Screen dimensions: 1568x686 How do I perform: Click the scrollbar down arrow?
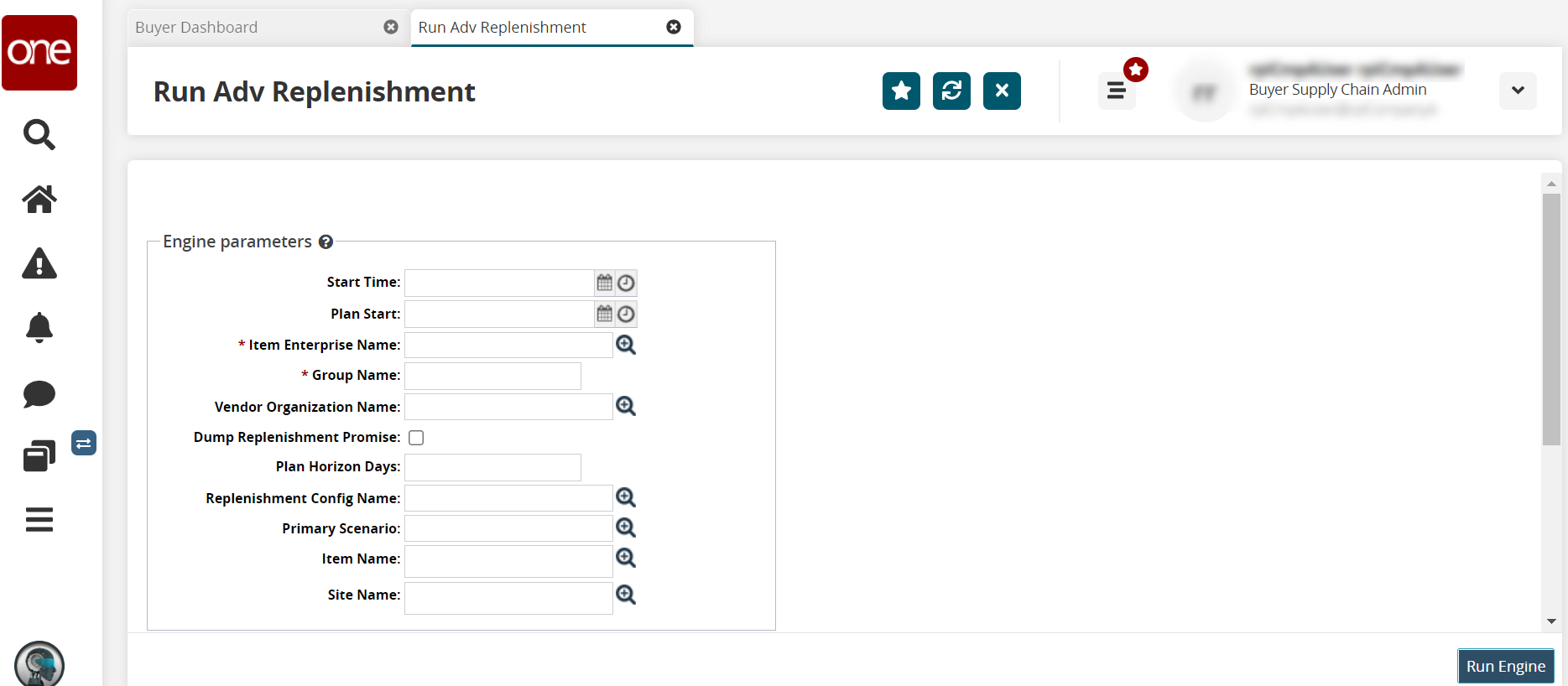pos(1551,621)
